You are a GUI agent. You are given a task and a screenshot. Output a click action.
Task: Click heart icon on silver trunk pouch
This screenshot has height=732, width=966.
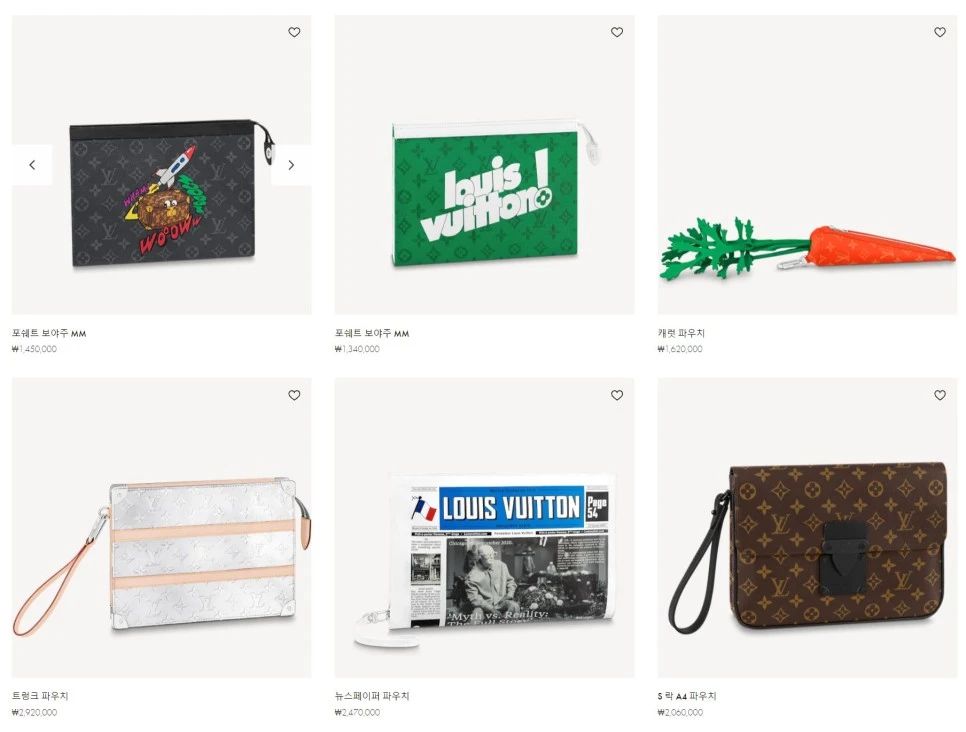[x=294, y=395]
